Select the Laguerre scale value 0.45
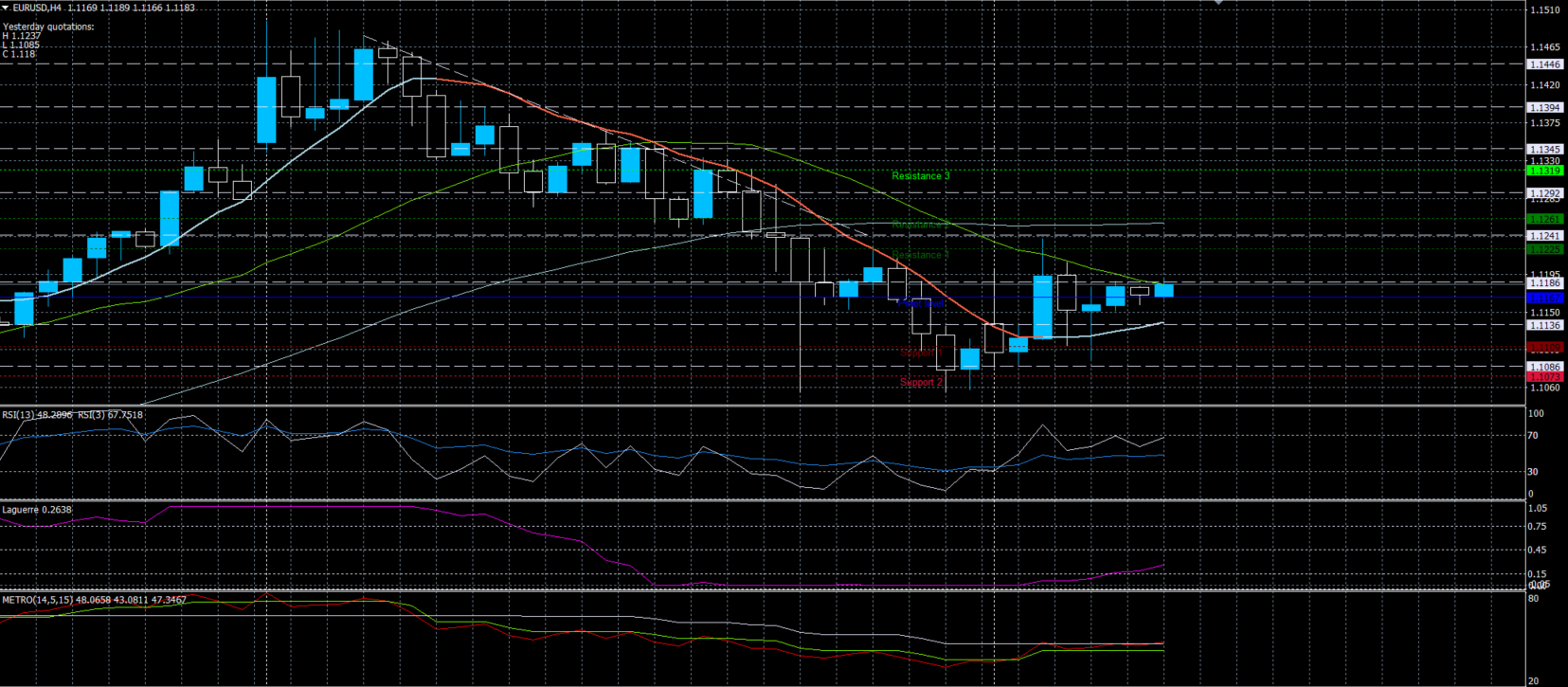The width and height of the screenshot is (1568, 687). tap(1538, 551)
